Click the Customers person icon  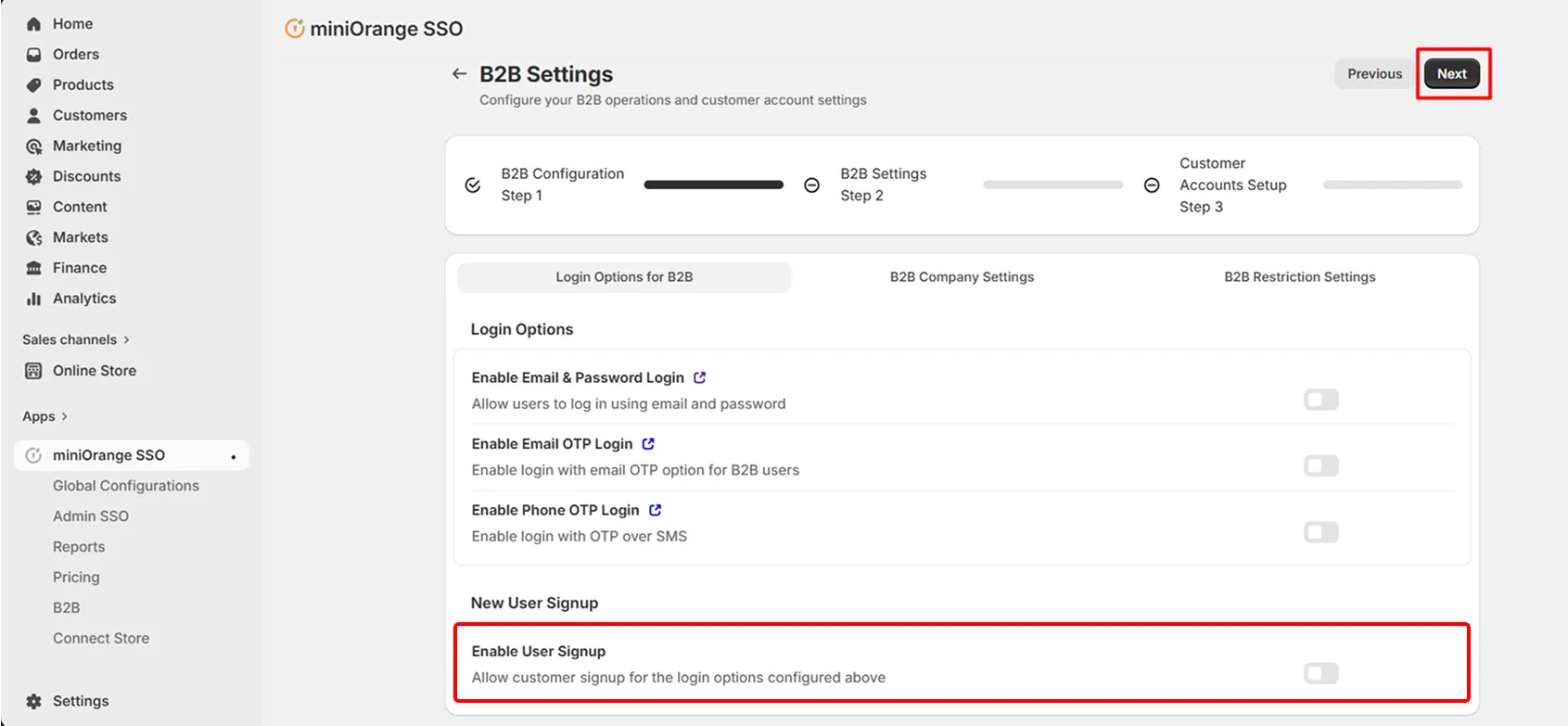tap(34, 116)
